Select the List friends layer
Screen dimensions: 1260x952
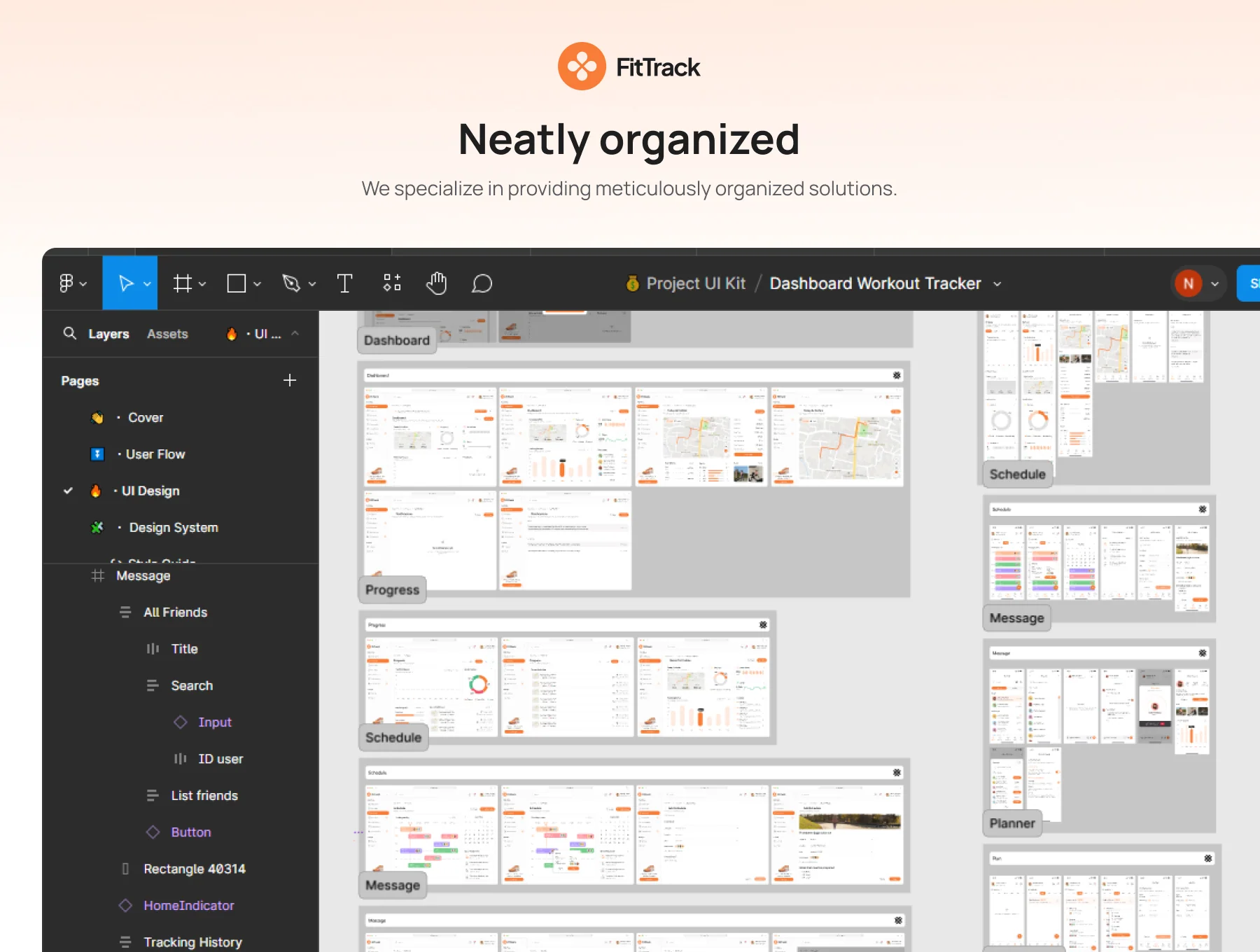tap(204, 795)
